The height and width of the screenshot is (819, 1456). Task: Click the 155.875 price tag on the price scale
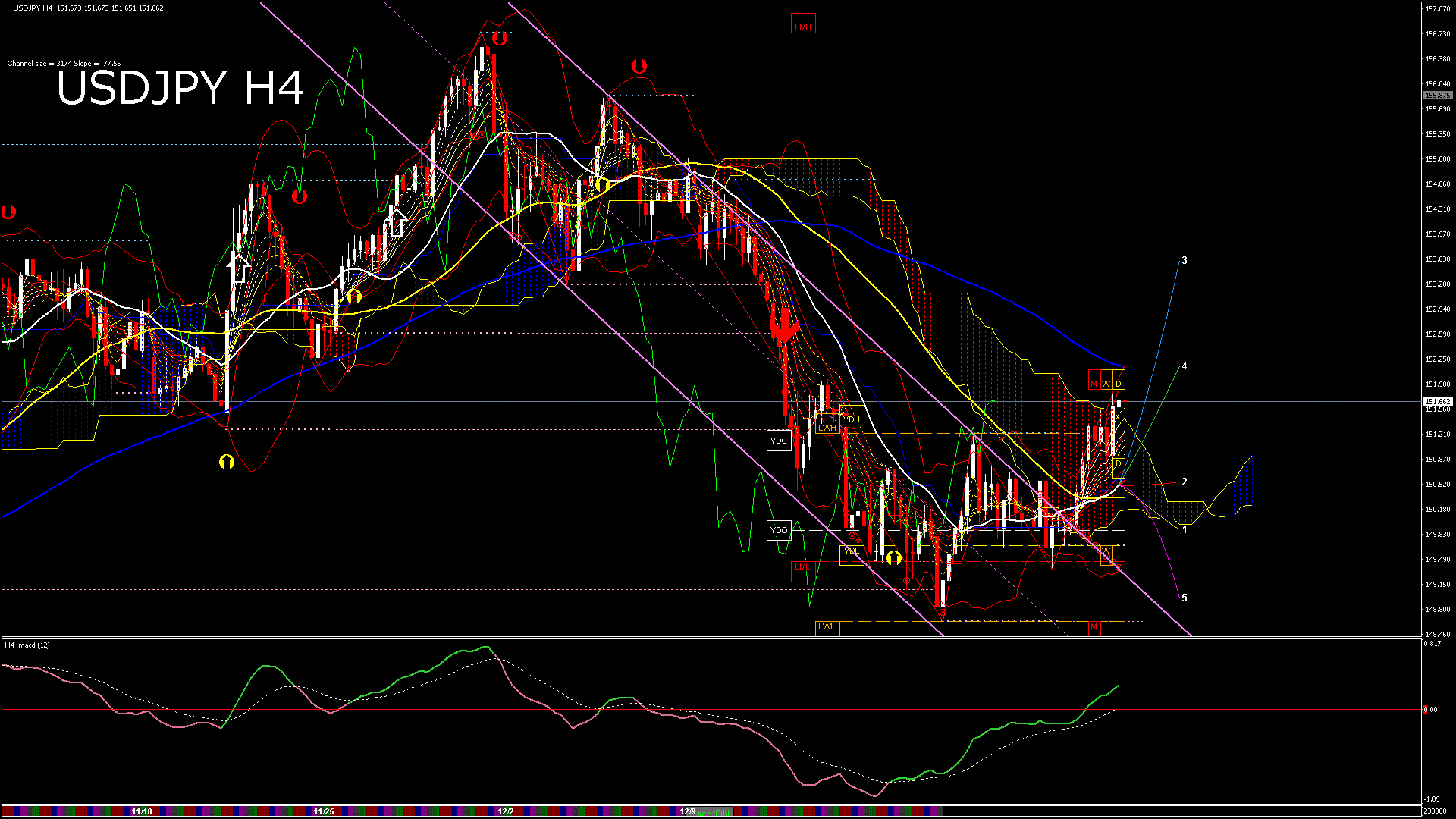pos(1437,96)
